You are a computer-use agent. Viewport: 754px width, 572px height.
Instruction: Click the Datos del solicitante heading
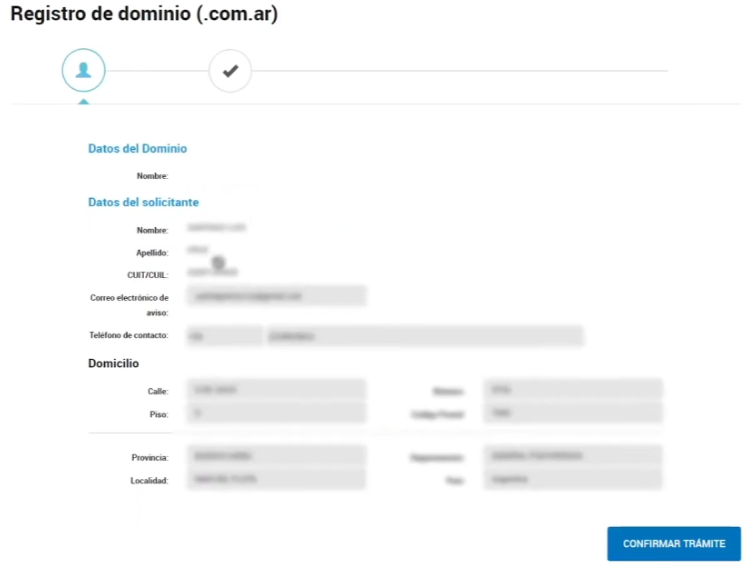[143, 202]
